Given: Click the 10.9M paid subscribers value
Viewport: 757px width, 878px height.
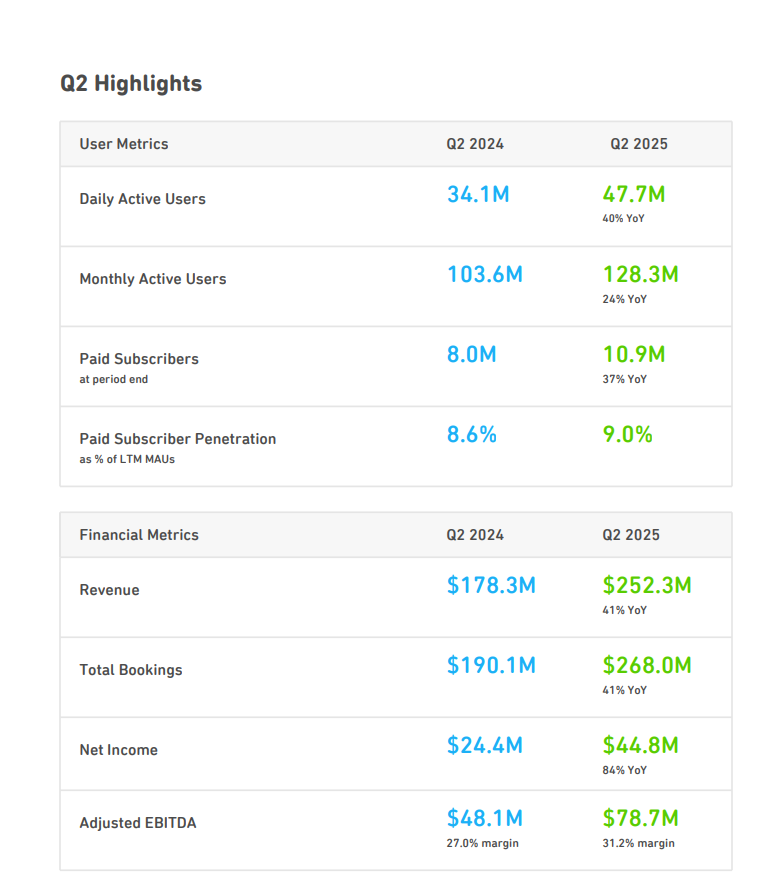Looking at the screenshot, I should pos(634,354).
